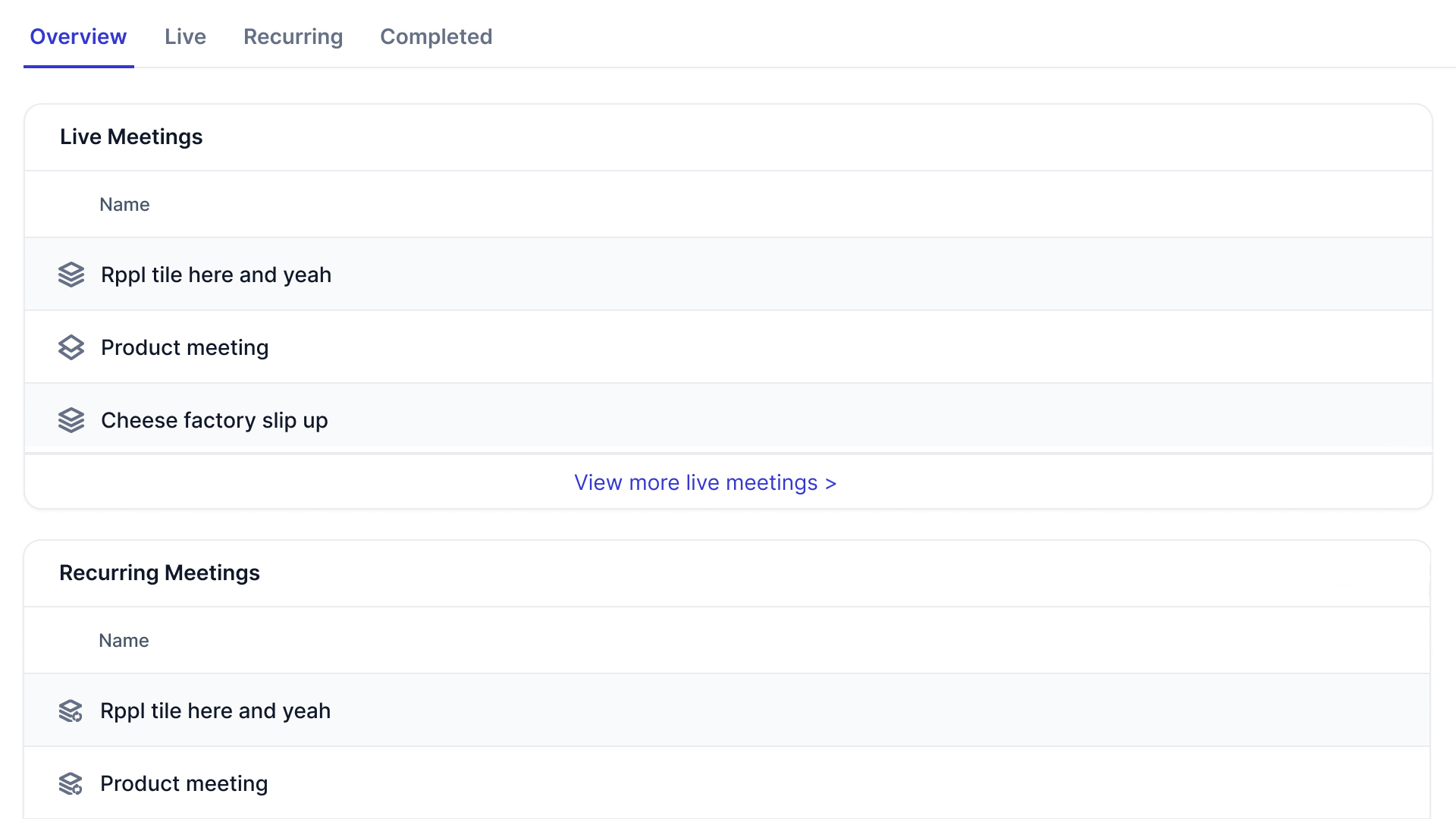The width and height of the screenshot is (1456, 819).
Task: Open live meeting Rppl tile here and yeah
Action: pyautogui.click(x=216, y=275)
